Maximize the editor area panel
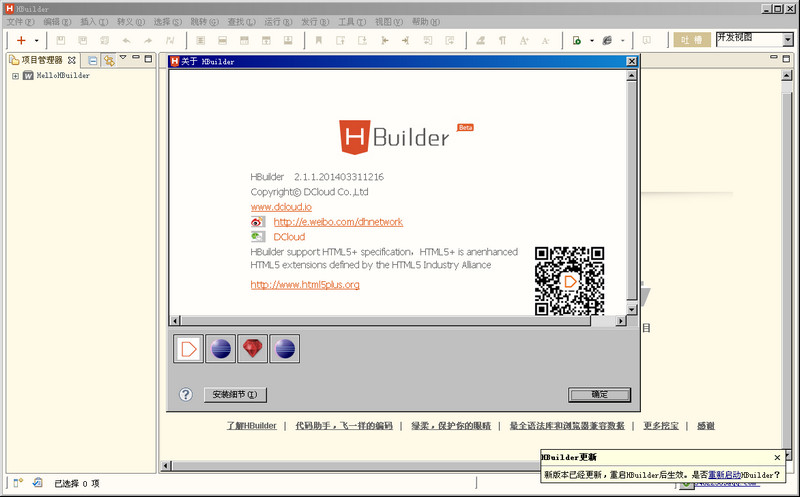 (786, 59)
